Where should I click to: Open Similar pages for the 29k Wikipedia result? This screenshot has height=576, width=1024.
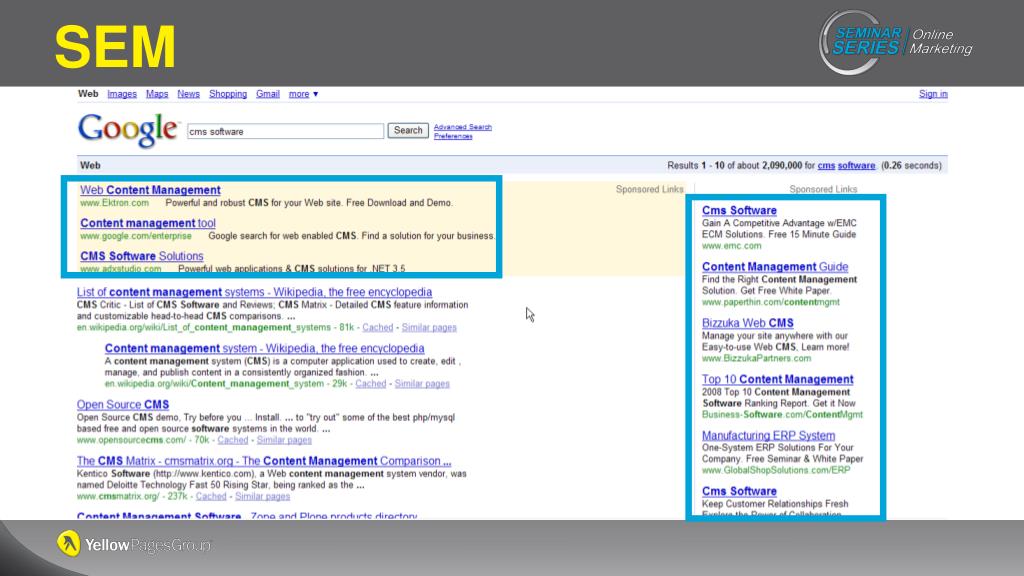[422, 383]
